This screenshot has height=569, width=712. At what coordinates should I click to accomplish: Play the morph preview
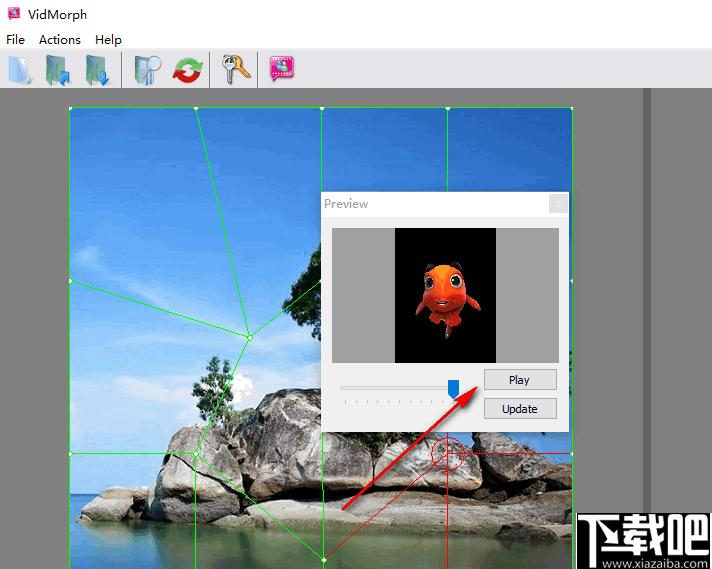[x=520, y=380]
